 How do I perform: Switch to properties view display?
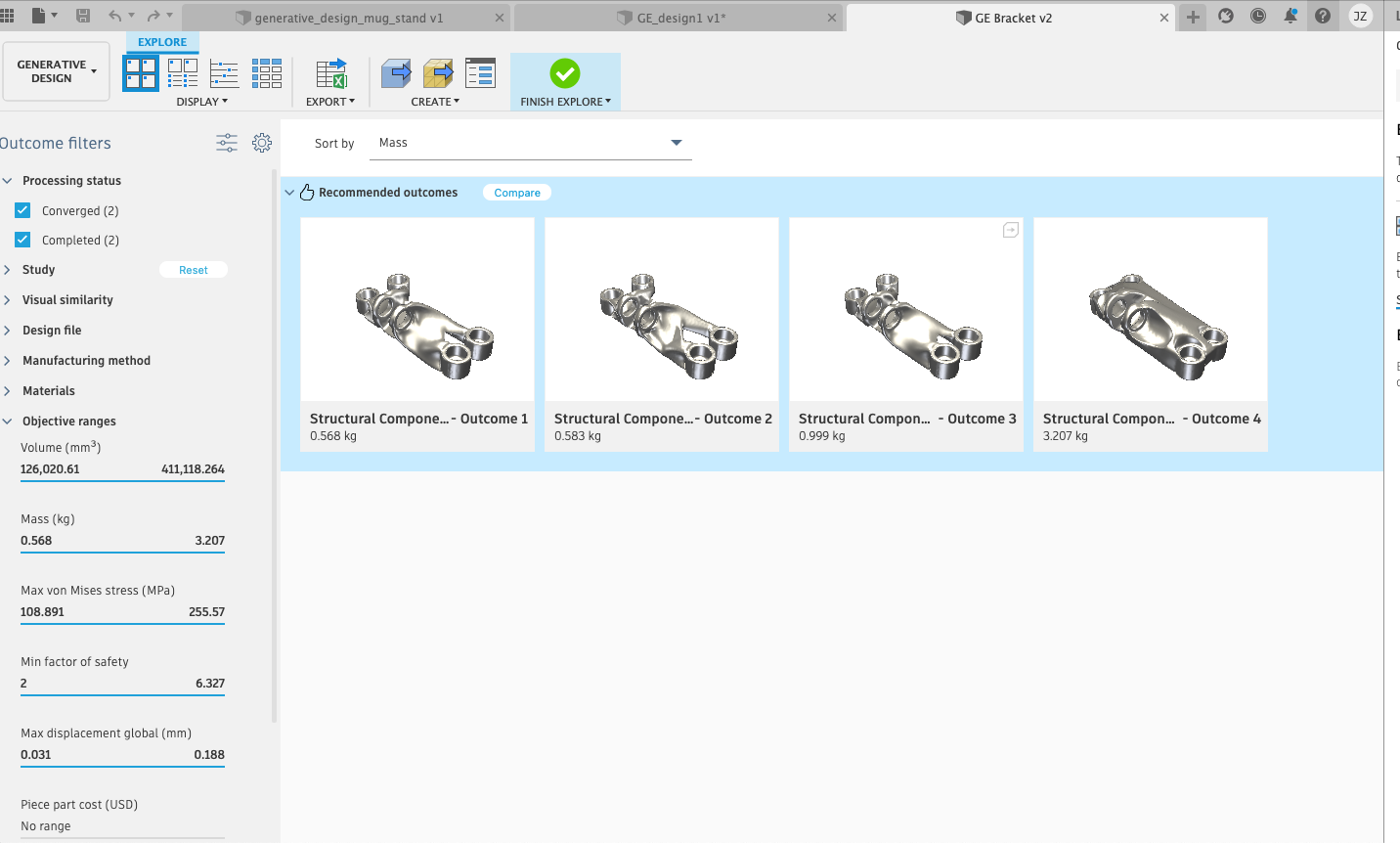(x=183, y=73)
